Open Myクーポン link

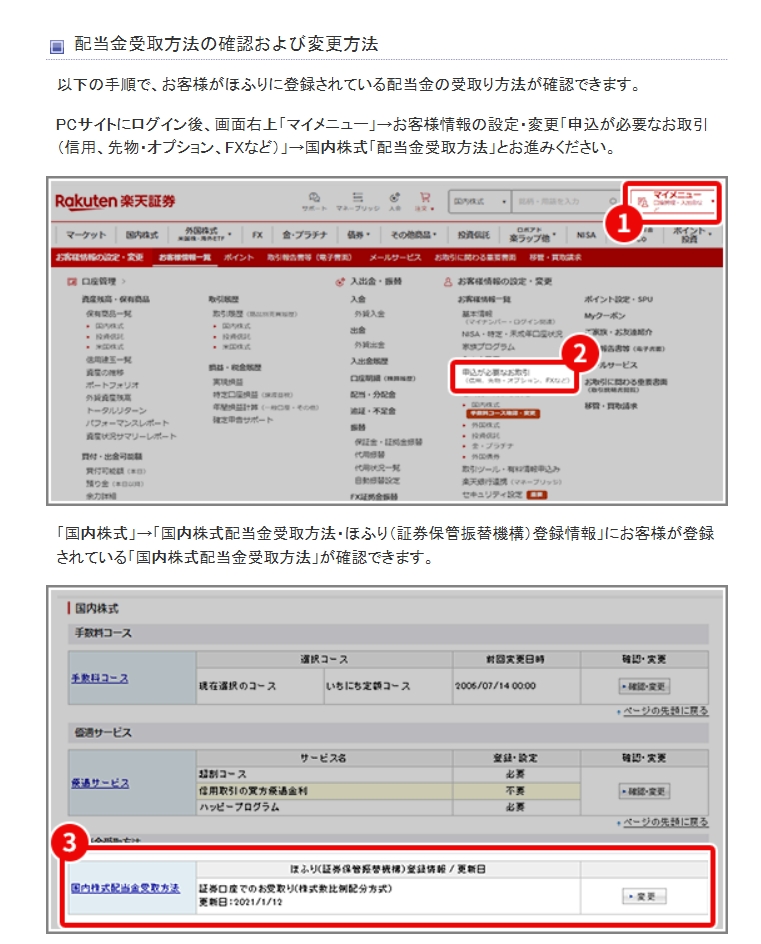click(x=605, y=315)
